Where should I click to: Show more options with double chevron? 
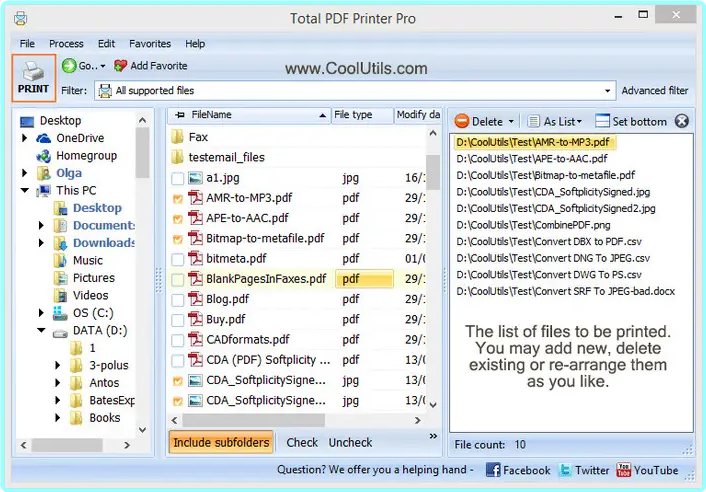click(433, 436)
